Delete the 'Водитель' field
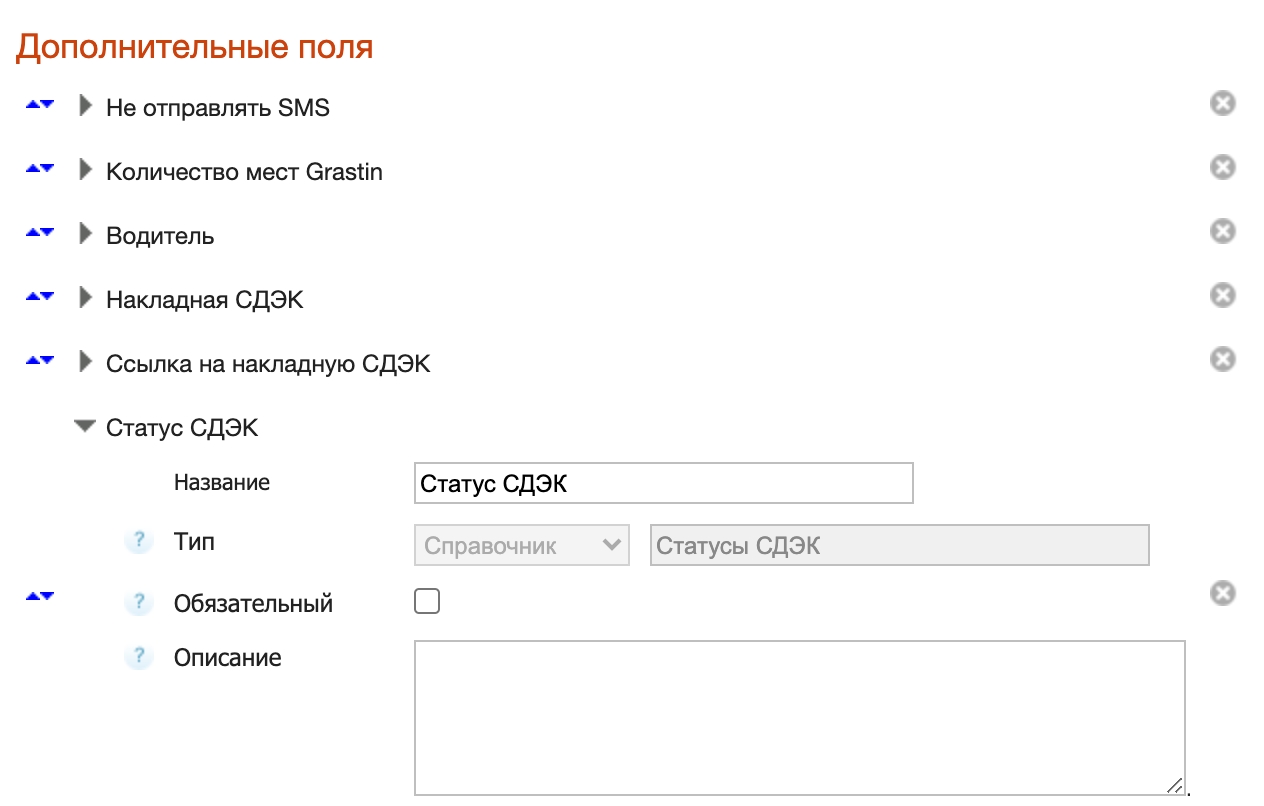Screen dimensions: 1264x806 (x=1222, y=232)
